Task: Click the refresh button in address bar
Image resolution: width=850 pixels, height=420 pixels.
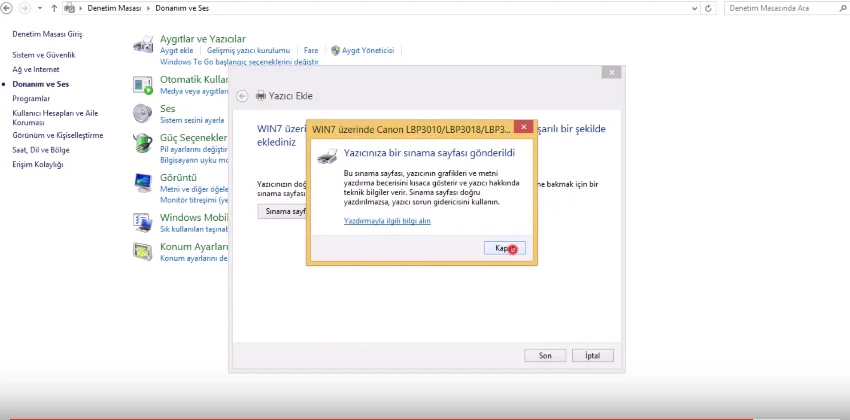Action: (x=709, y=9)
